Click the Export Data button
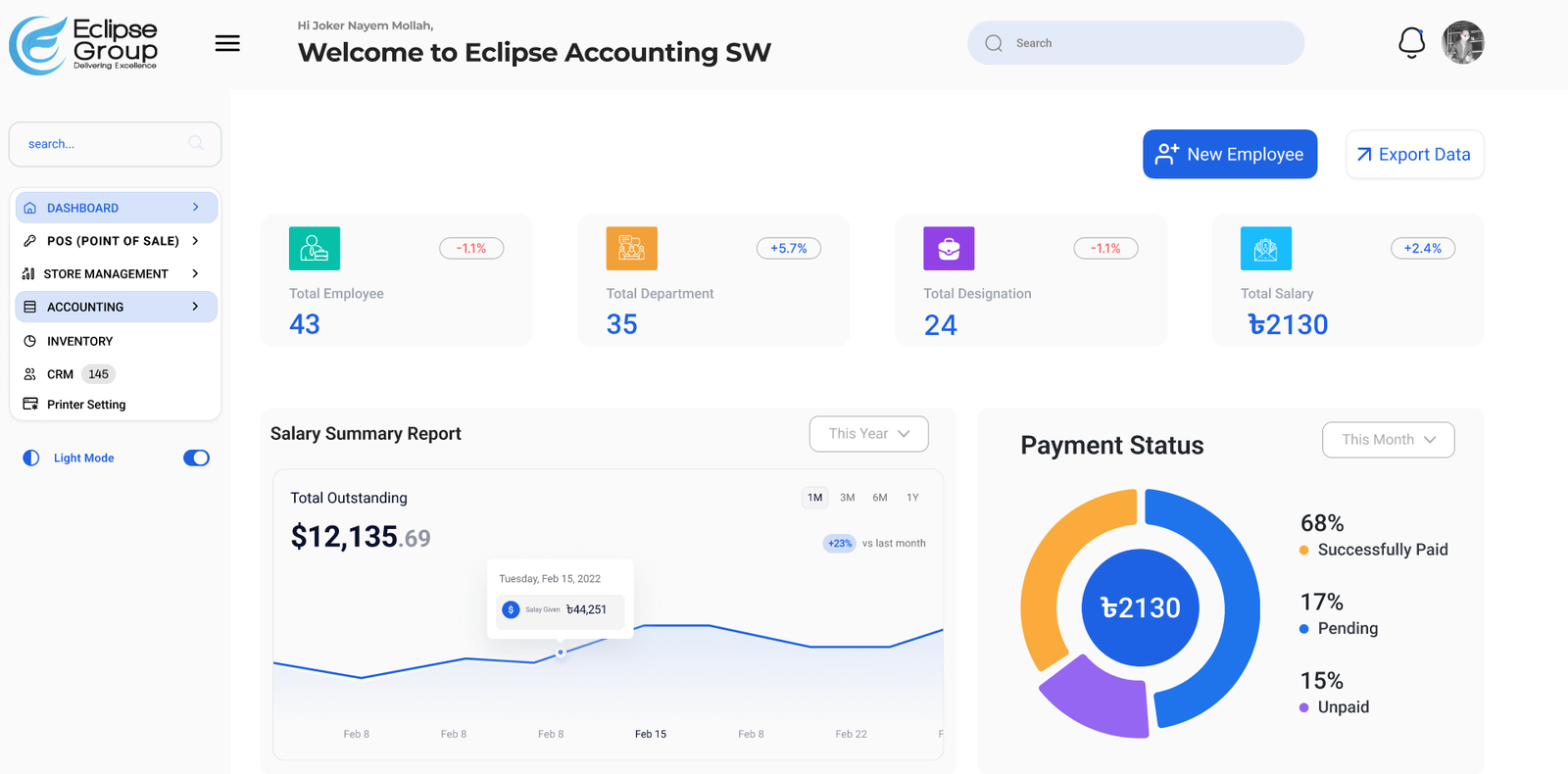This screenshot has height=774, width=1568. click(1414, 155)
